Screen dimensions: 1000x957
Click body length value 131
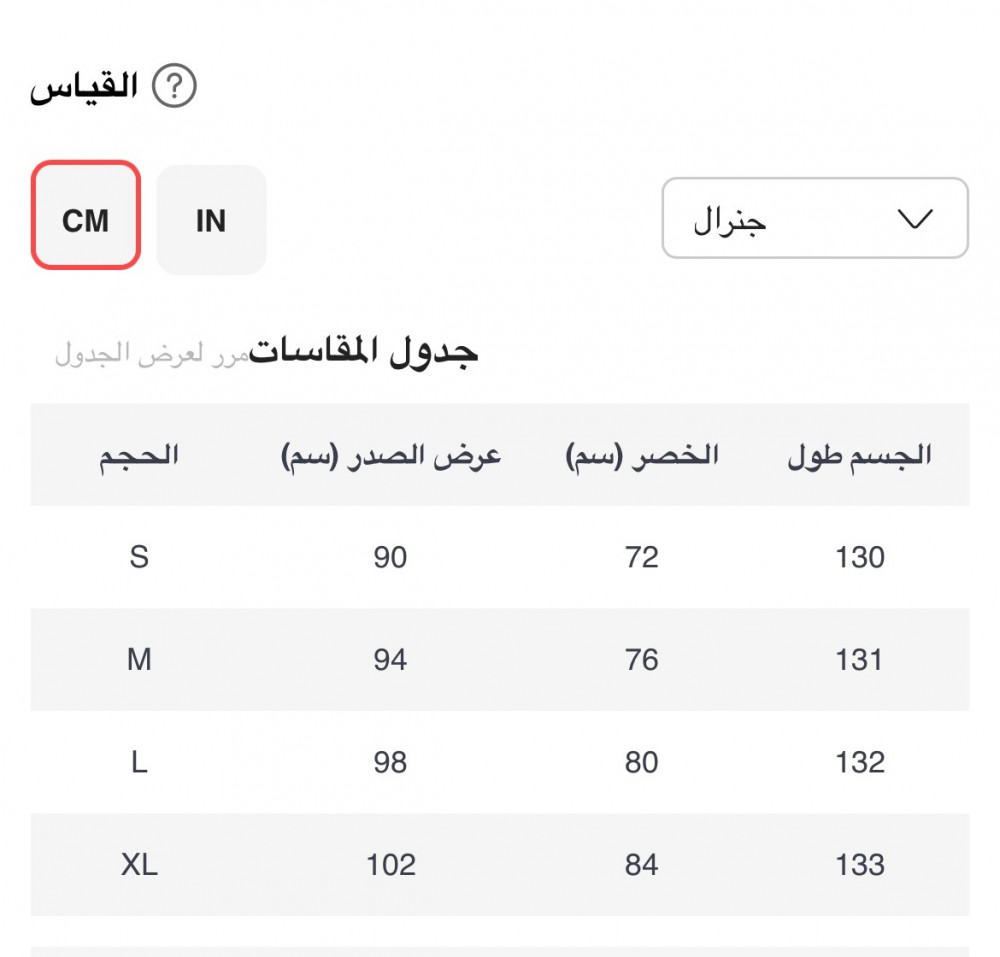click(x=860, y=660)
